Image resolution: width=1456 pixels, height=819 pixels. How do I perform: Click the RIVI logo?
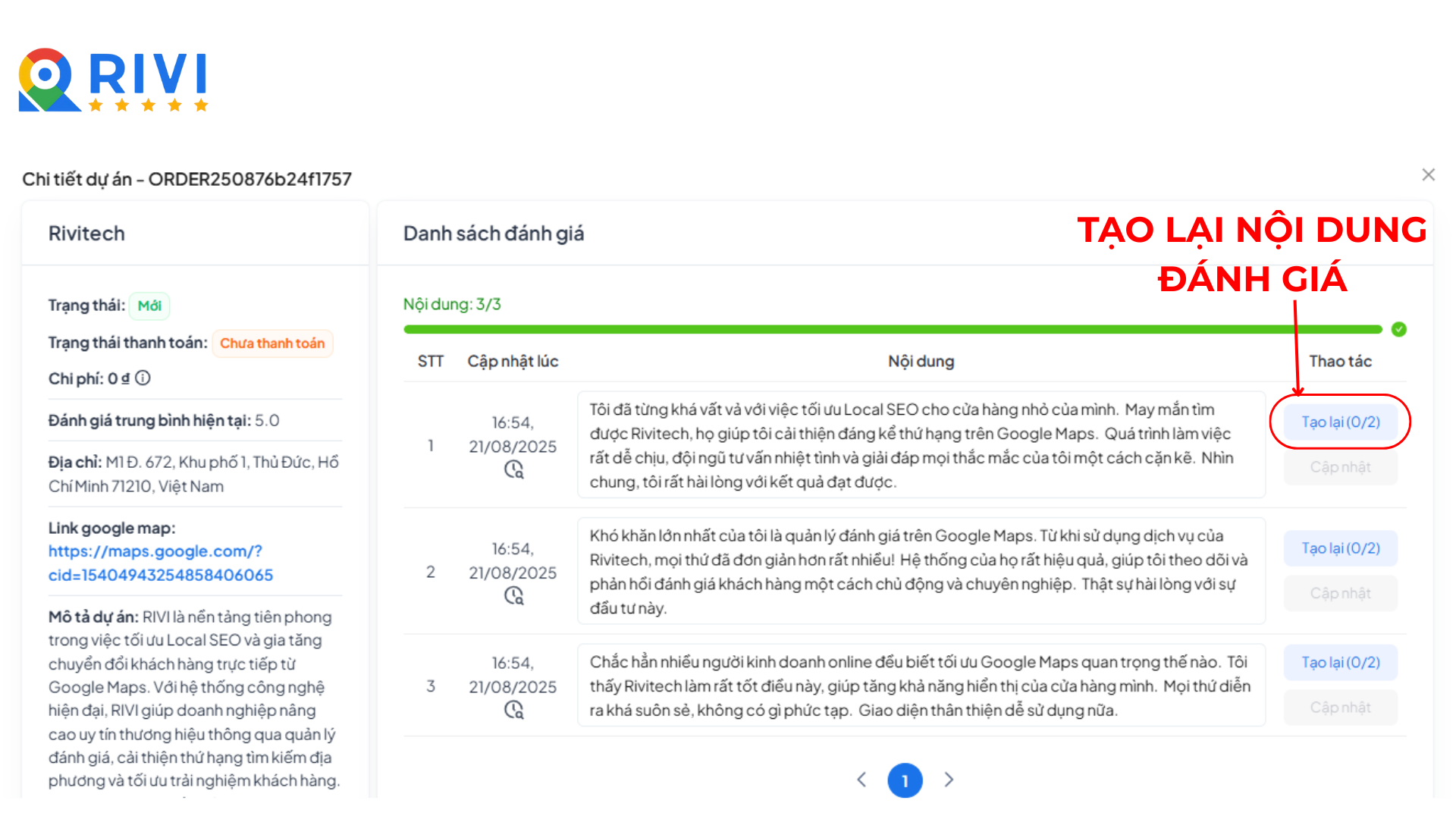click(x=114, y=80)
